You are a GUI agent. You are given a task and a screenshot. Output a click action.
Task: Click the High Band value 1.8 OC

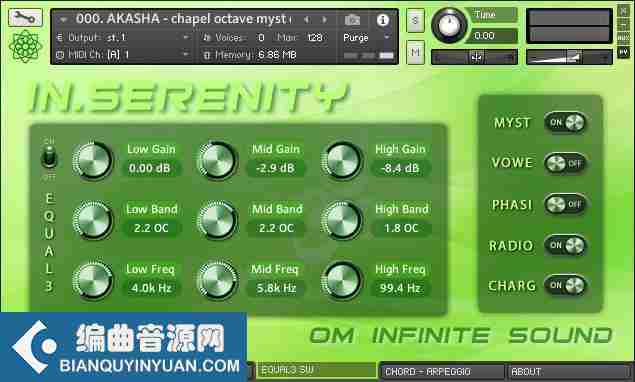pos(401,228)
